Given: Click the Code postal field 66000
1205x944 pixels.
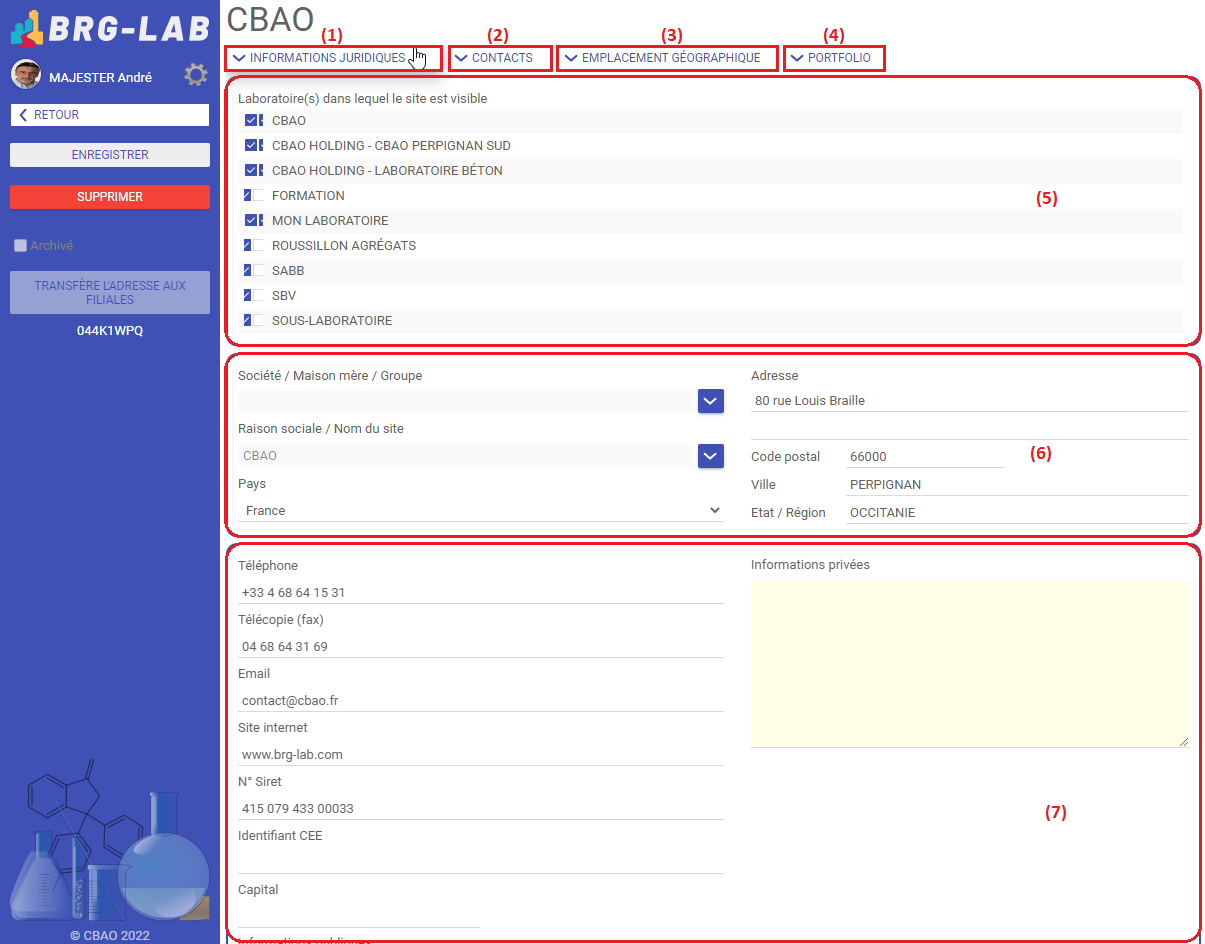Looking at the screenshot, I should coord(925,456).
